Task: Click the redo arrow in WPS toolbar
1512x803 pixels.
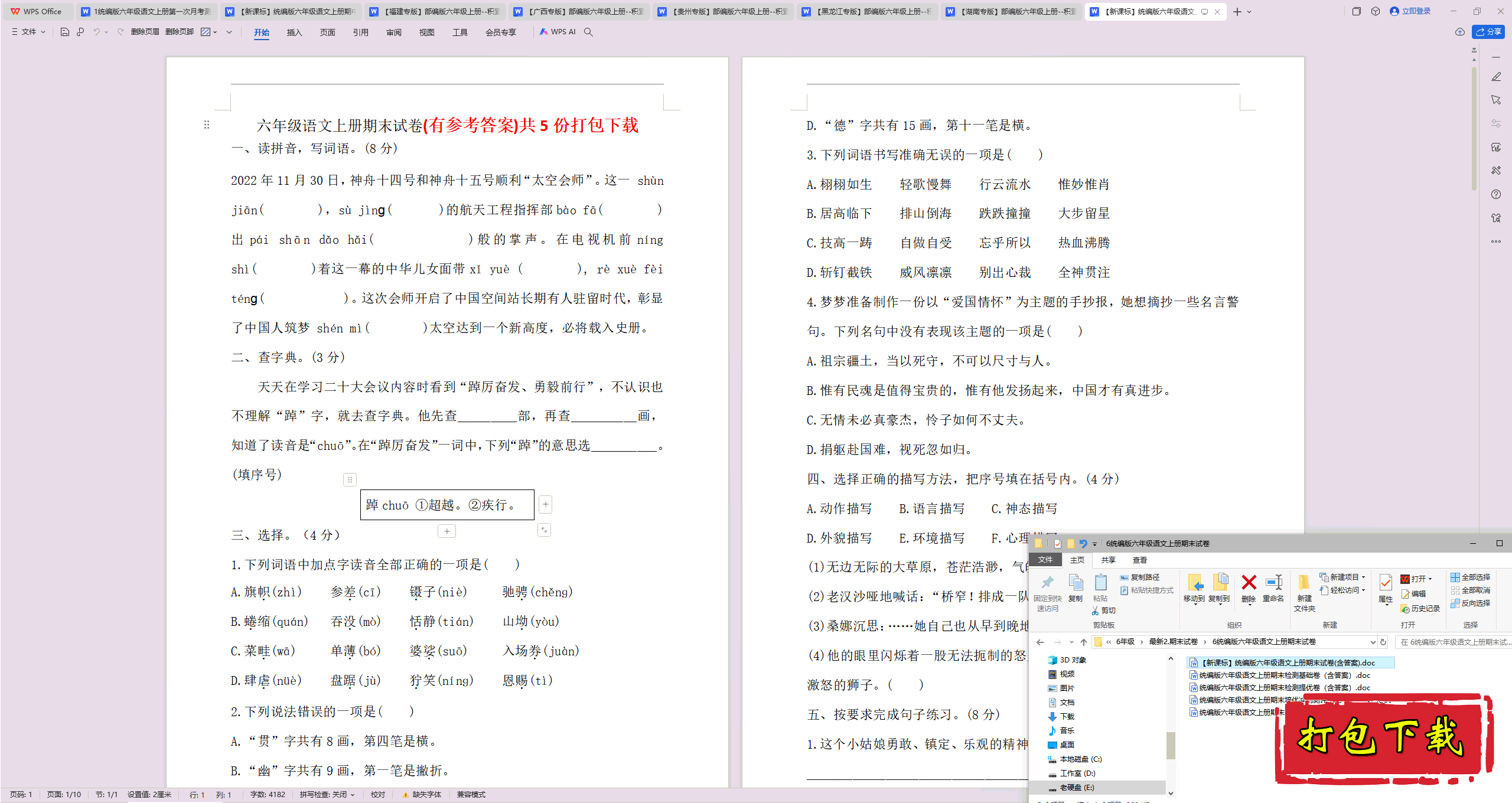Action: coord(120,32)
